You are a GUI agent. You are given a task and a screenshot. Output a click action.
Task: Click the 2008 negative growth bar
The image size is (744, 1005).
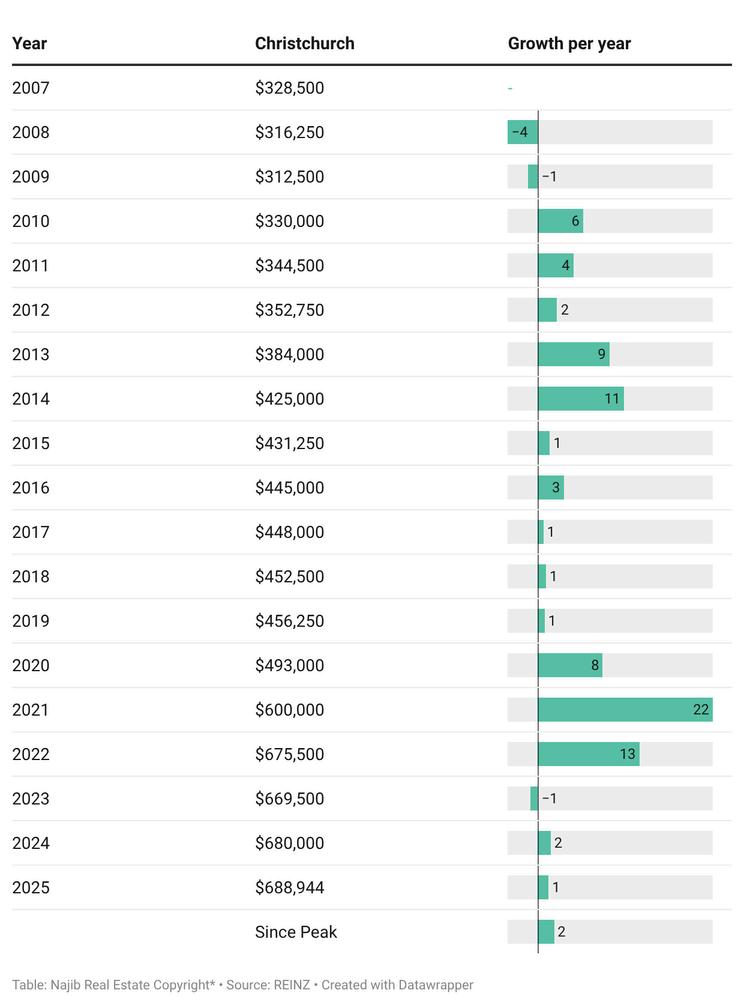pyautogui.click(x=522, y=132)
